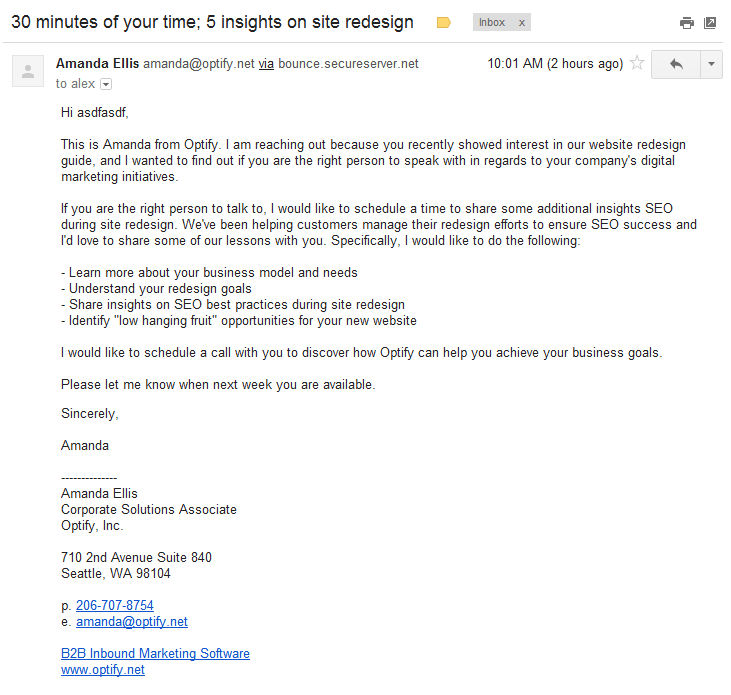Open the B2B Inbound Marketing Software link
The height and width of the screenshot is (695, 731).
155,653
